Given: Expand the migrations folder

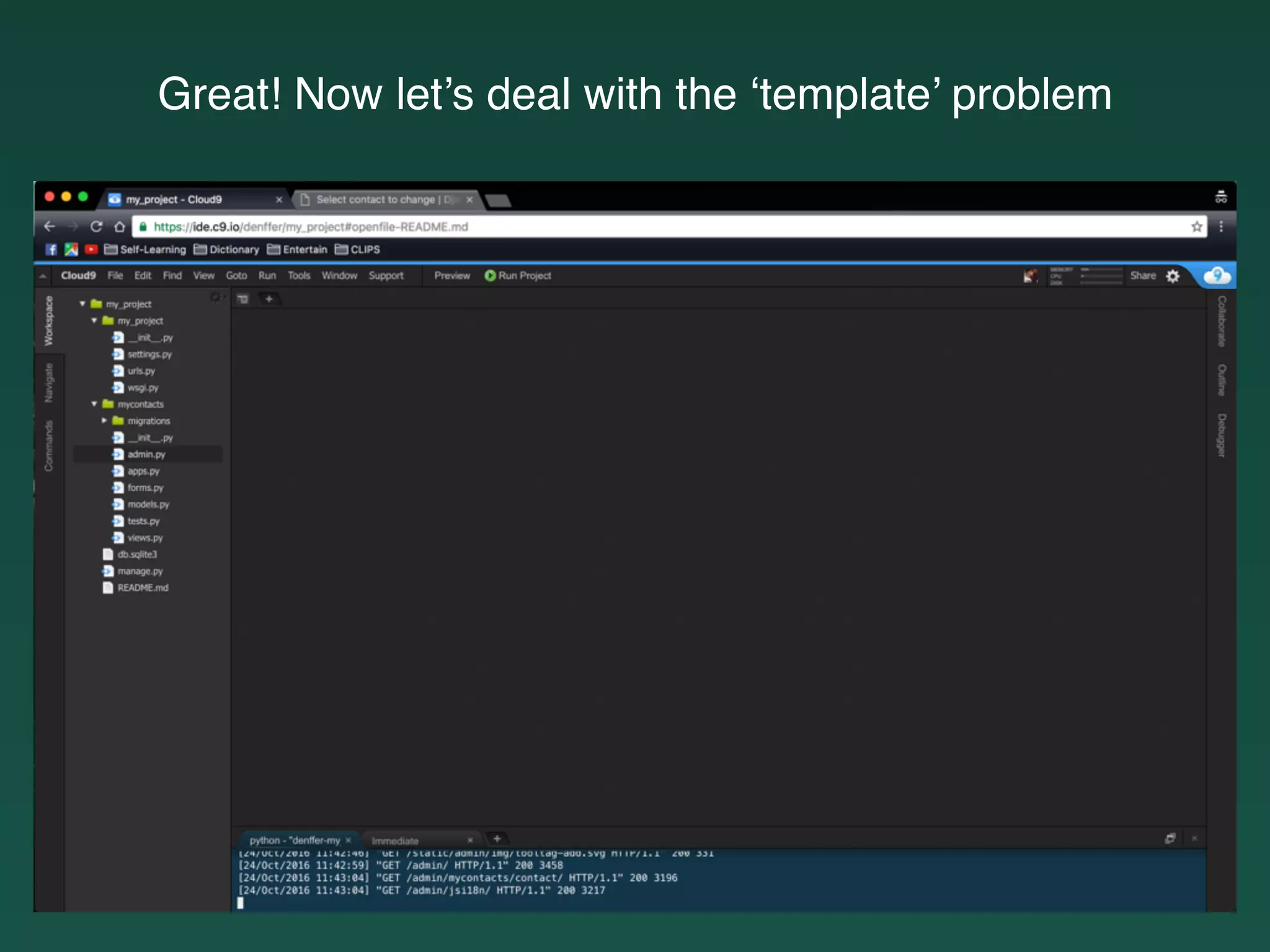Looking at the screenshot, I should [104, 420].
